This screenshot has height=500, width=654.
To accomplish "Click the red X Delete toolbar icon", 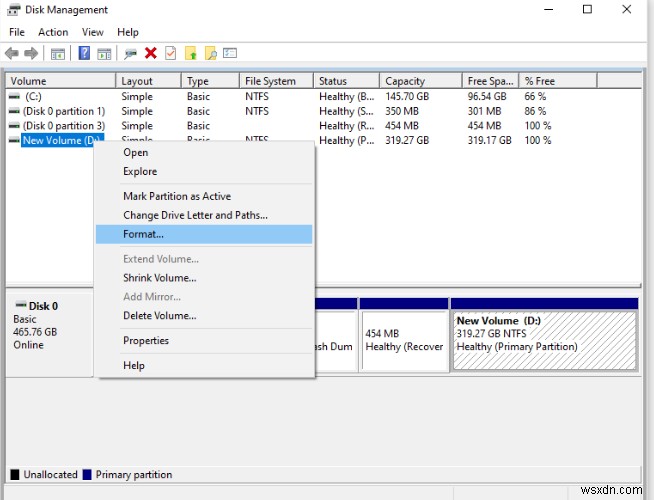I will [x=151, y=53].
